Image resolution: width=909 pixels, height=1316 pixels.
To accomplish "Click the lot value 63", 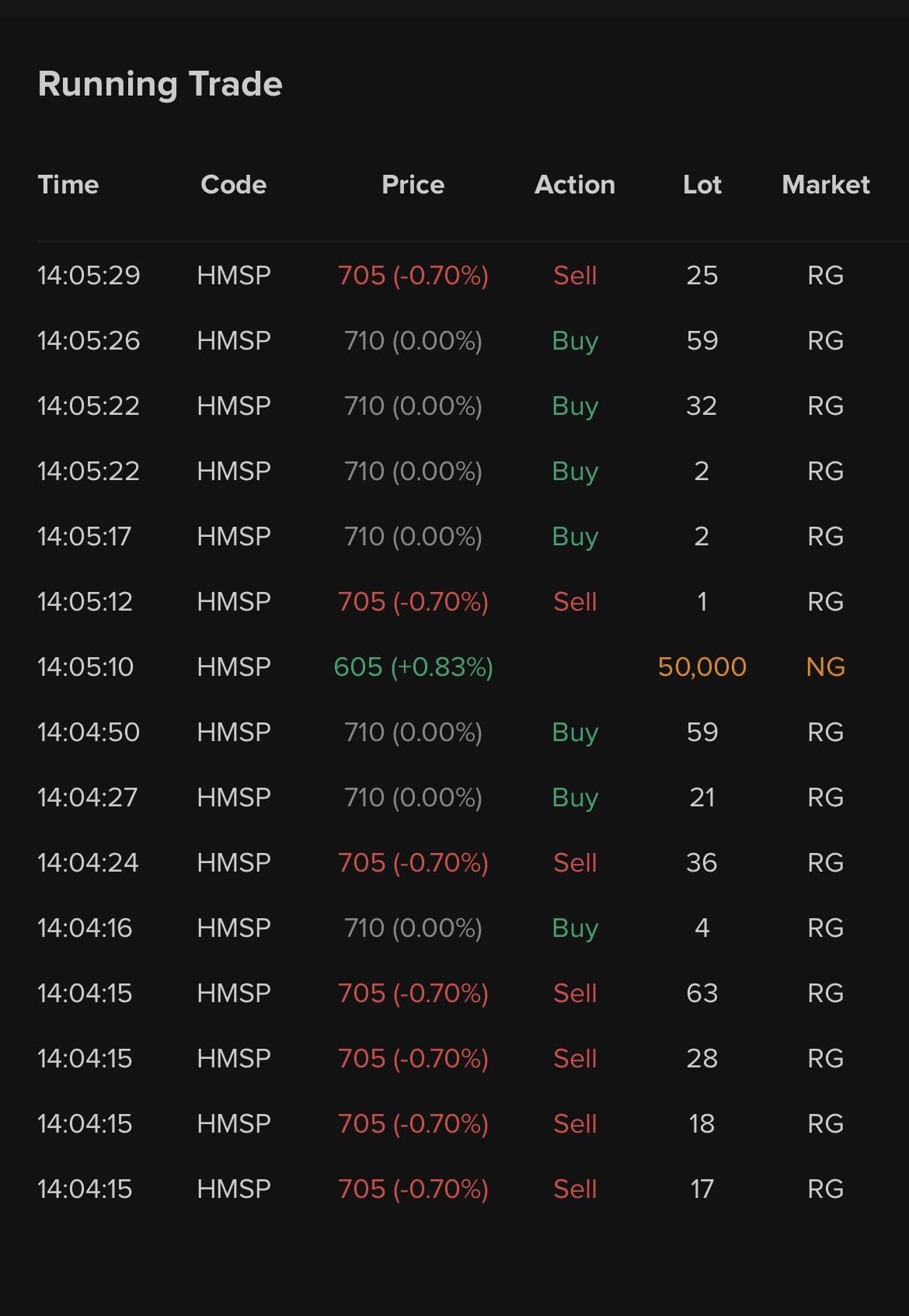I will [x=702, y=993].
